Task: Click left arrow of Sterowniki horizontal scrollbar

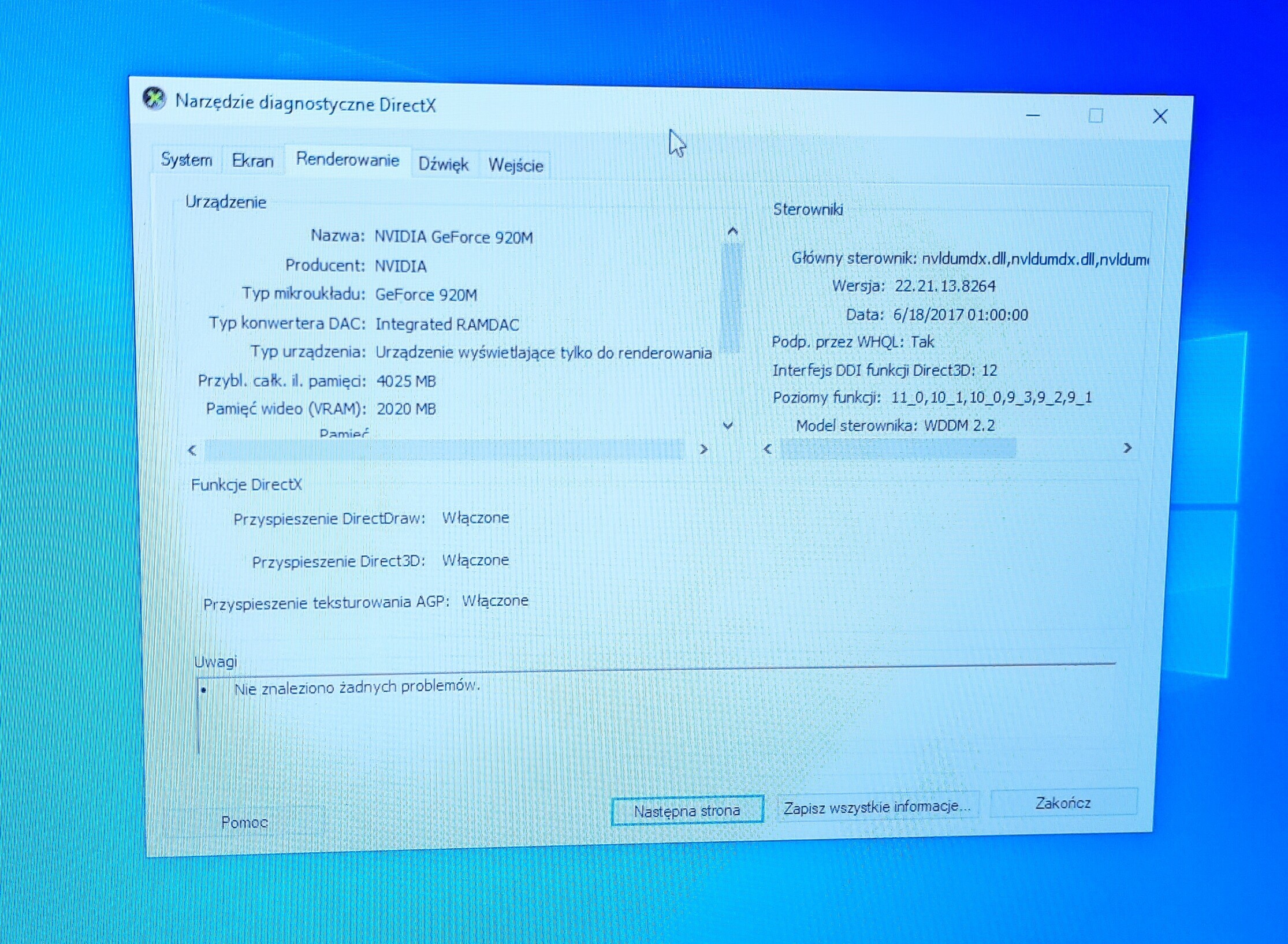Action: (x=768, y=449)
